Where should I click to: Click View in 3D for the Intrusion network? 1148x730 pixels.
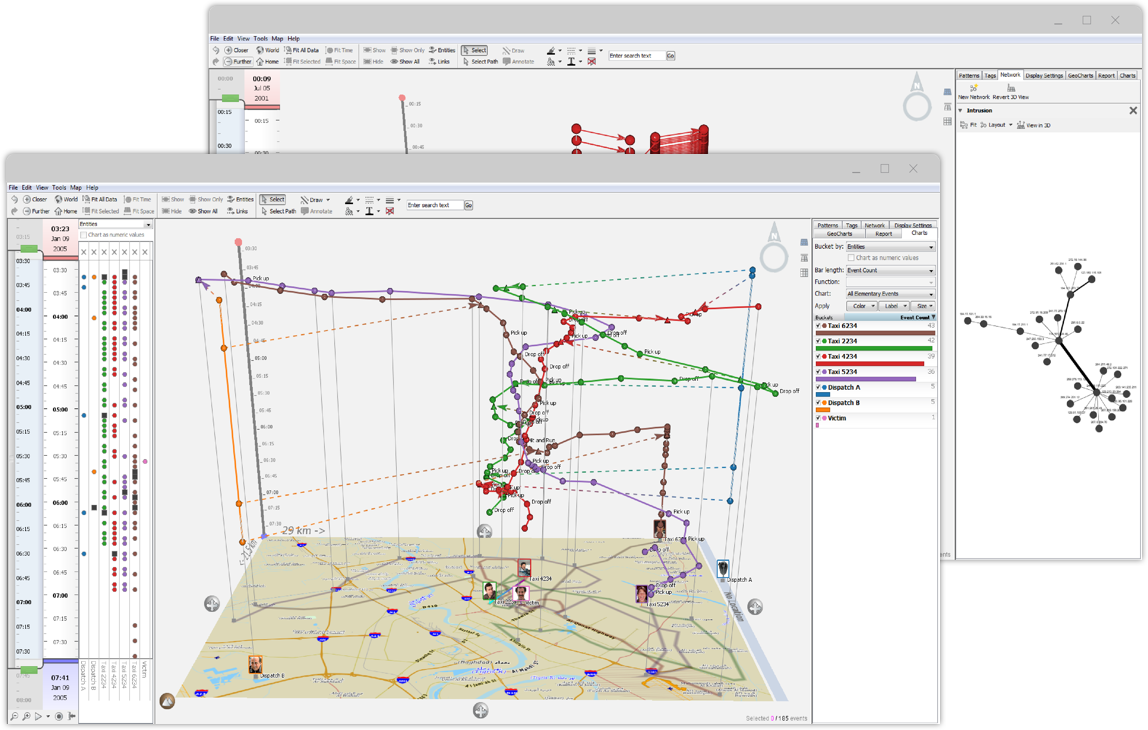[1040, 125]
